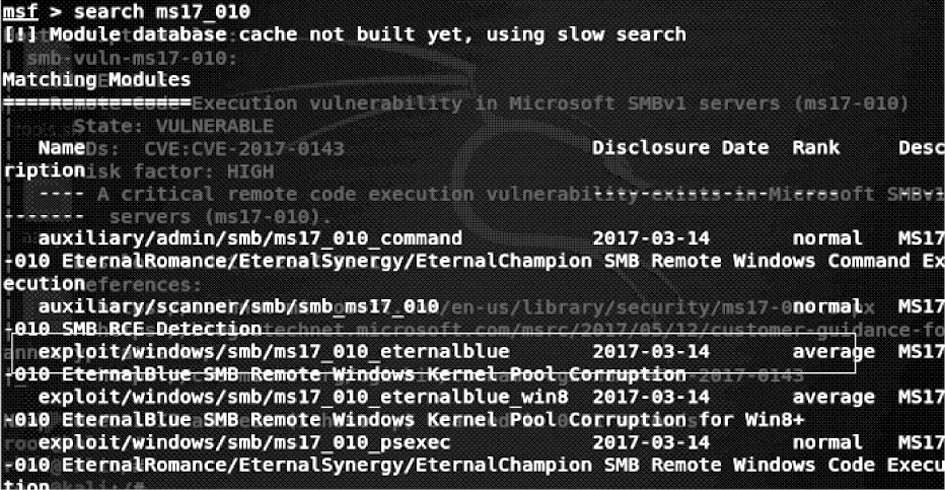The width and height of the screenshot is (945, 490).
Task: Click the 2017-03-14 date for eternalblue_win8
Action: pos(651,397)
